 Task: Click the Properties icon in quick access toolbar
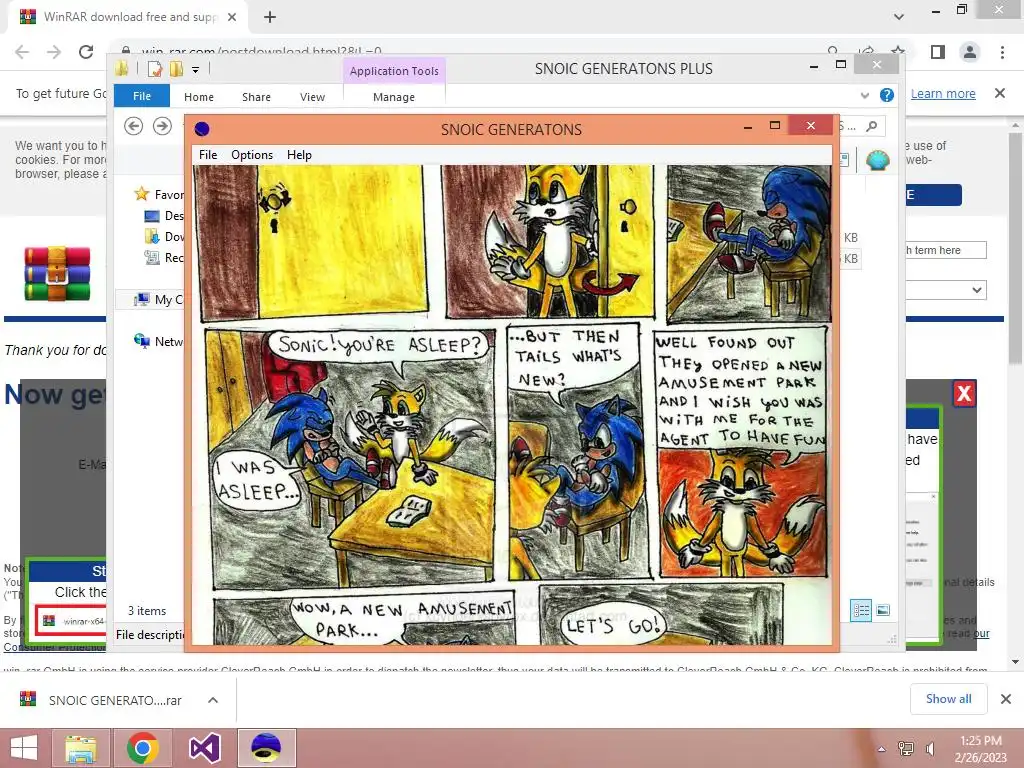[155, 69]
